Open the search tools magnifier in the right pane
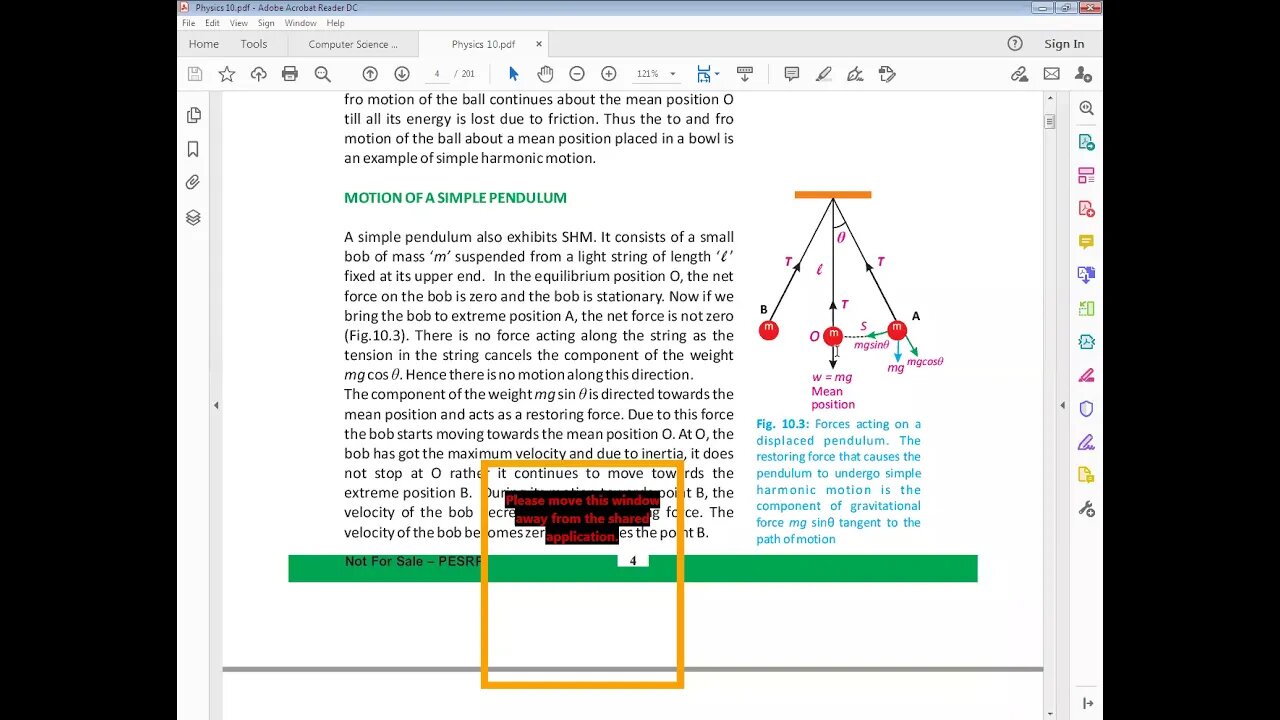 pos(1086,108)
